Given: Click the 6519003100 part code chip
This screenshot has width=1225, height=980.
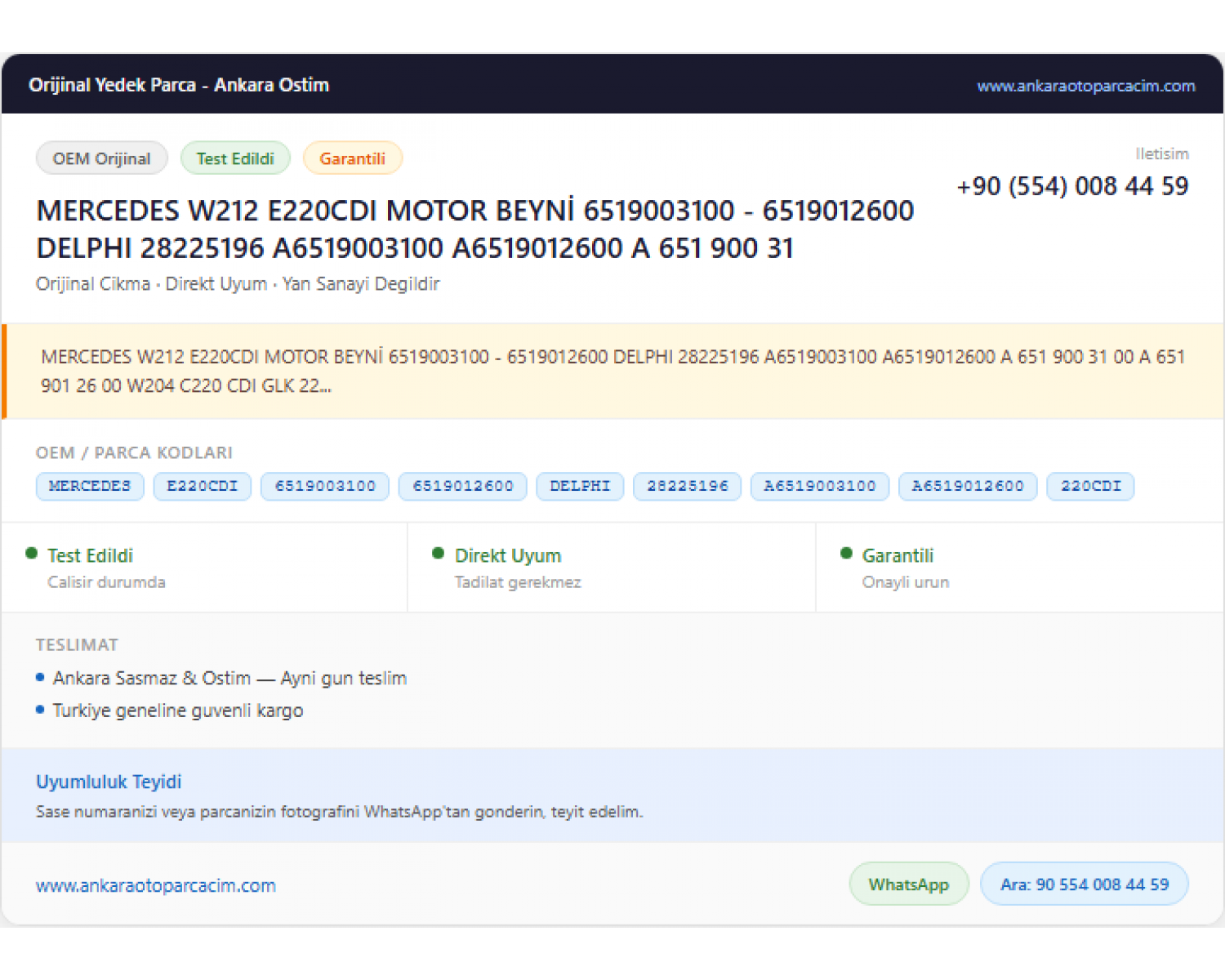Looking at the screenshot, I should (325, 486).
